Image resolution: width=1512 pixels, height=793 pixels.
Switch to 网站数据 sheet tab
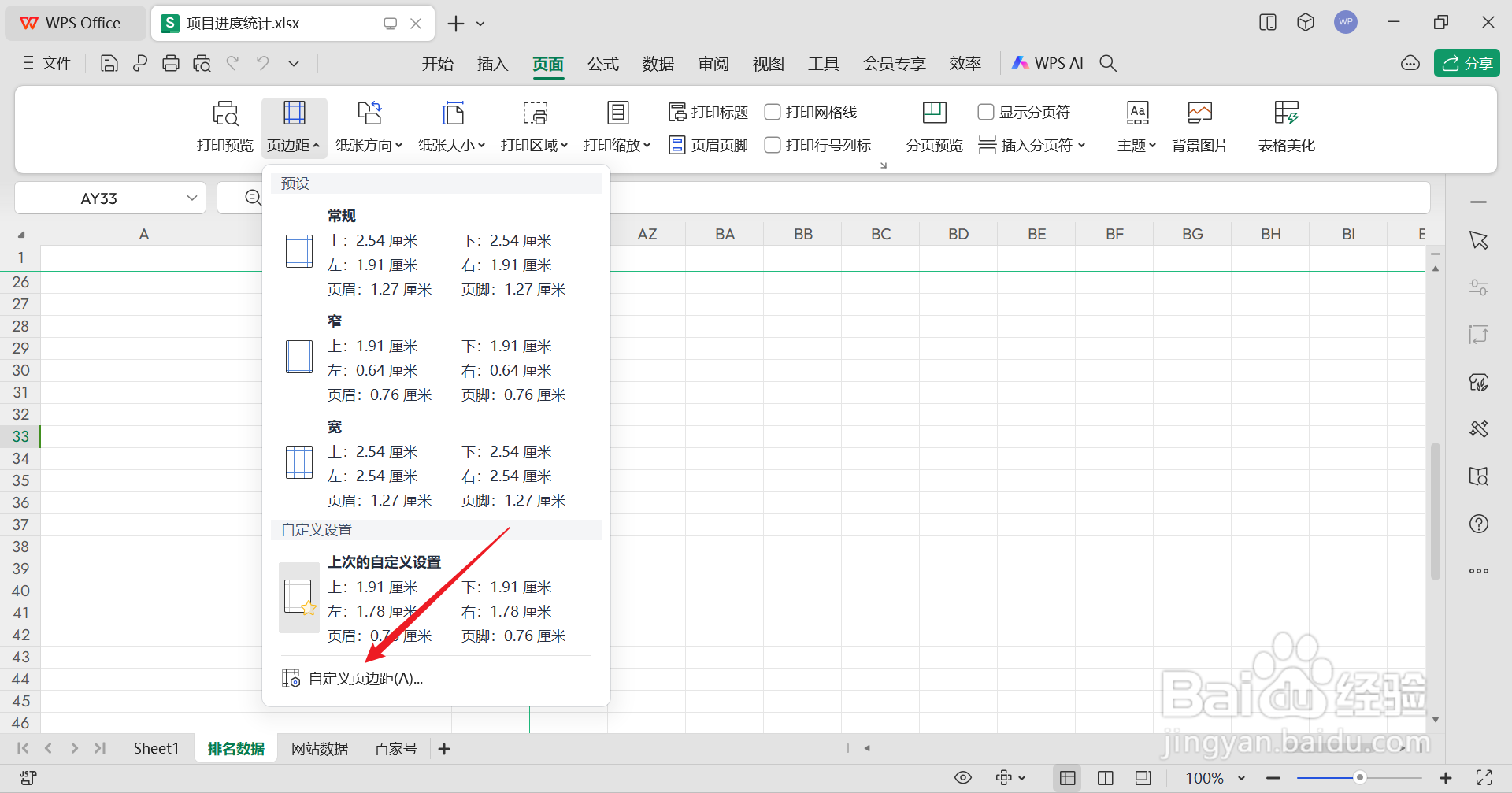(x=320, y=748)
